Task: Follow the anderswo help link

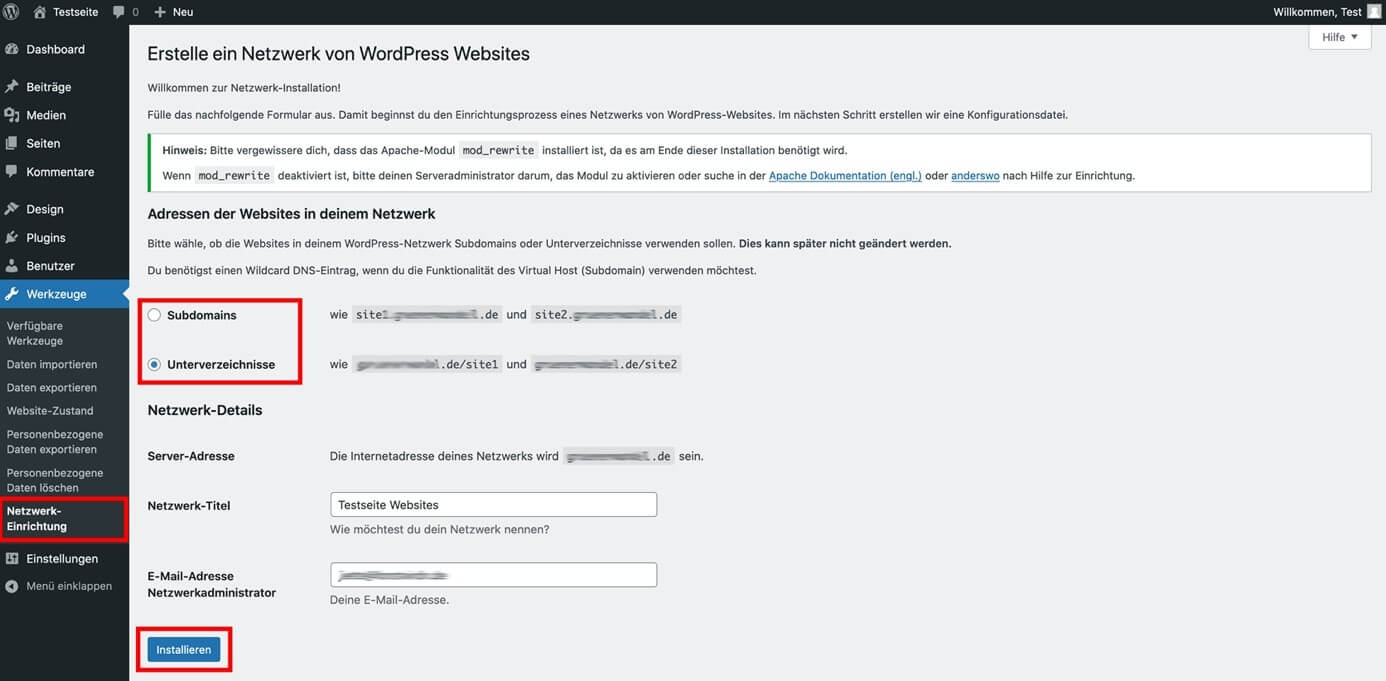Action: point(975,176)
